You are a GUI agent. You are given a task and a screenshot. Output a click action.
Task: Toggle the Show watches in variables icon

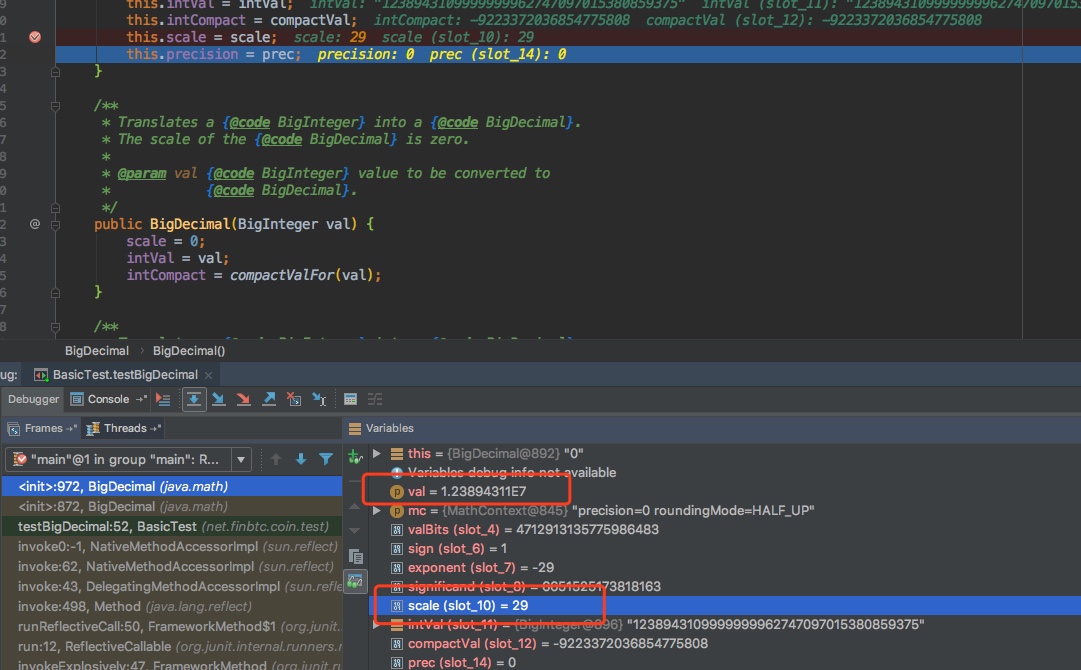pyautogui.click(x=355, y=582)
